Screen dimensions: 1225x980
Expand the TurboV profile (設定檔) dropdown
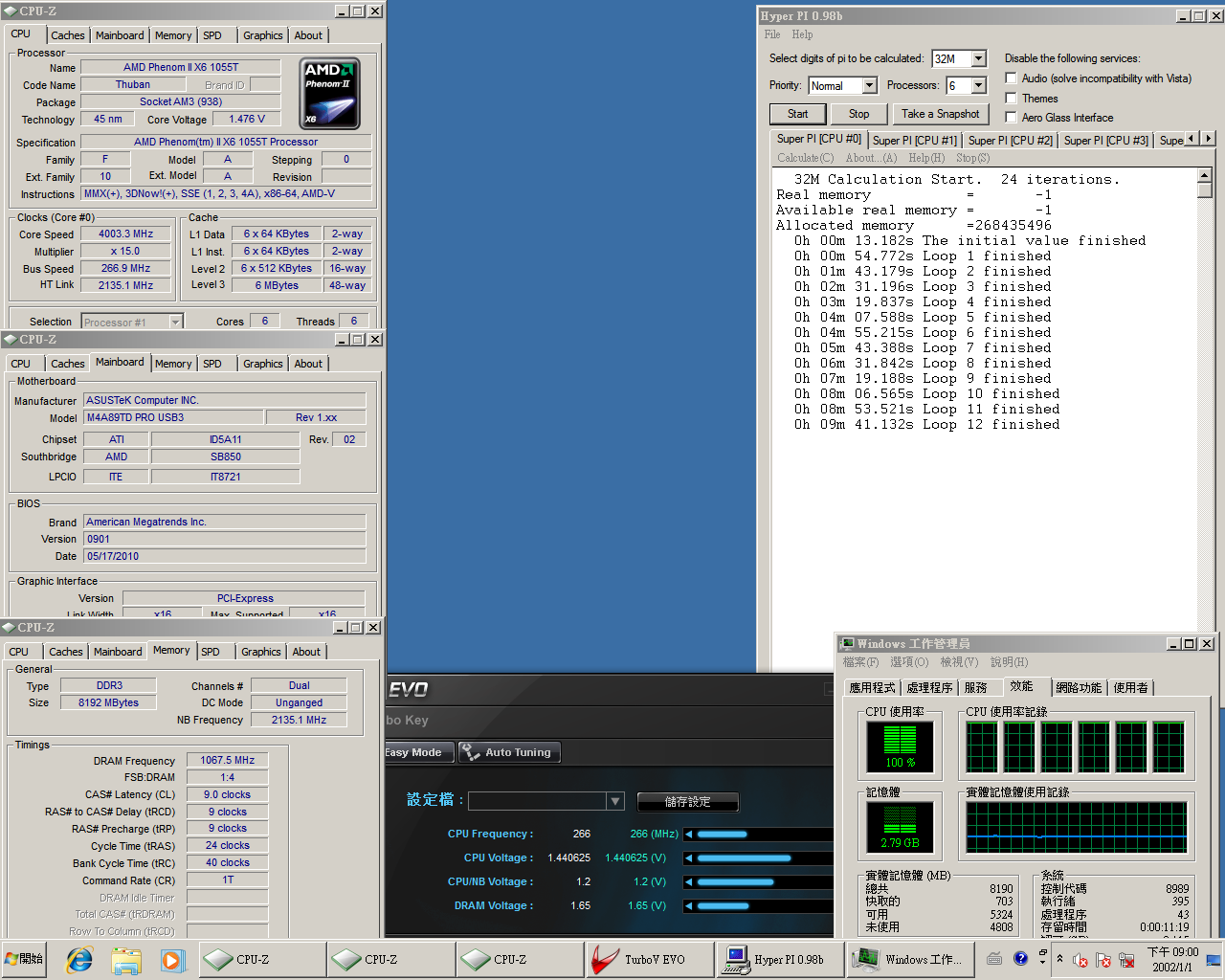(x=615, y=801)
